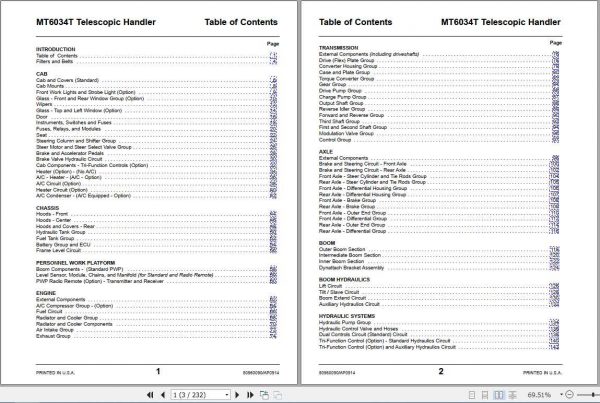Open the page link for Gear Group
Image resolution: width=600 pixels, height=403 pixels.
pyautogui.click(x=555, y=85)
